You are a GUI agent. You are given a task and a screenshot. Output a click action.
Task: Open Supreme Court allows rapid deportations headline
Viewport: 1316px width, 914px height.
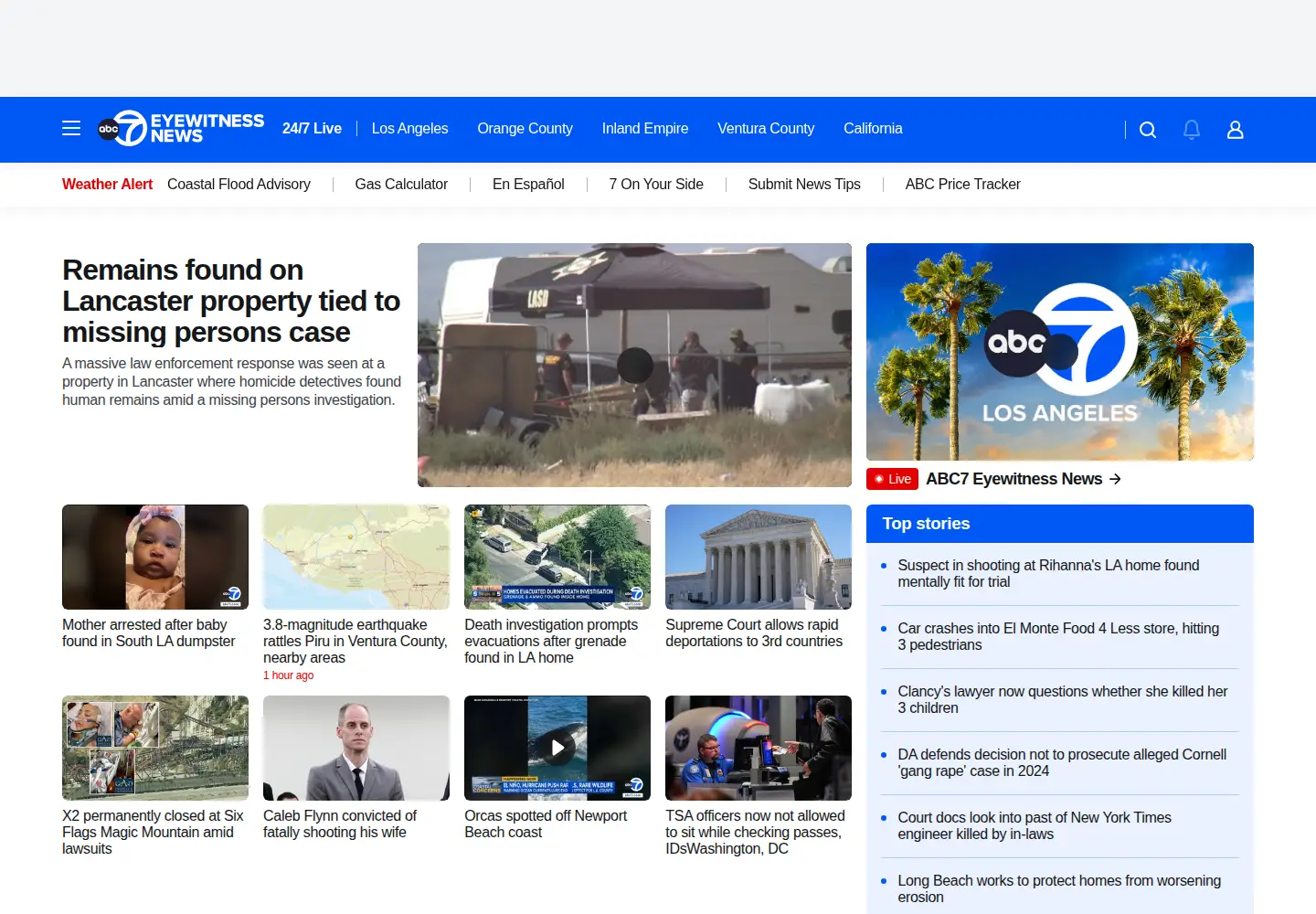click(754, 633)
